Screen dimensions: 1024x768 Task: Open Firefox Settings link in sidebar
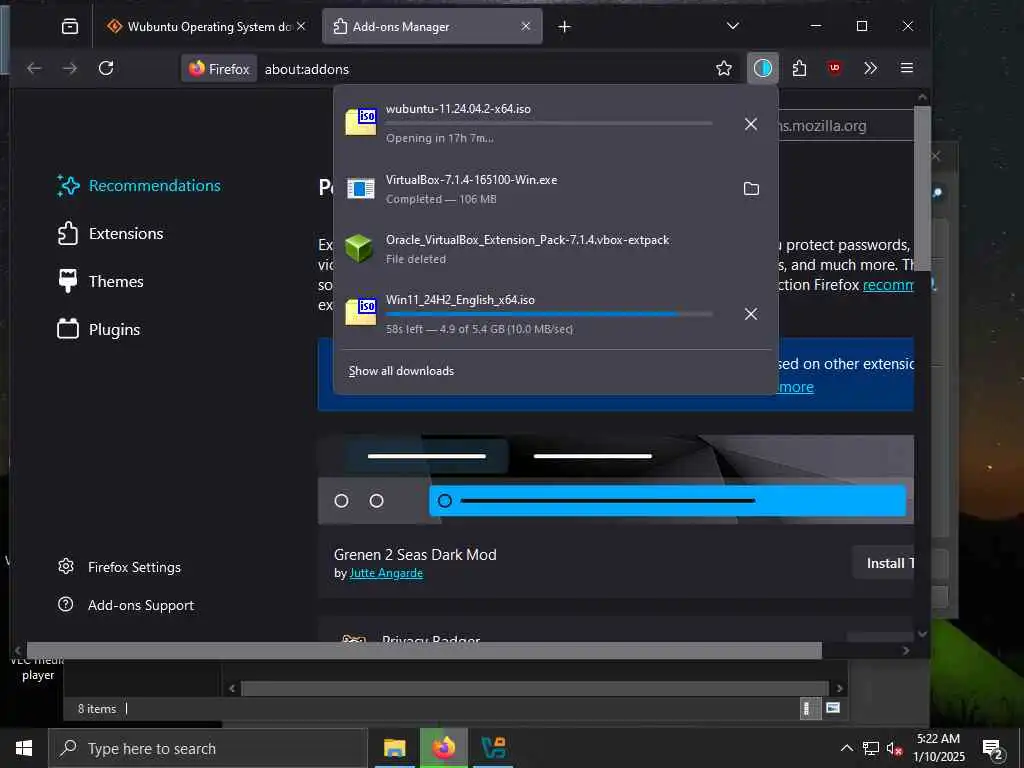pyautogui.click(x=119, y=567)
